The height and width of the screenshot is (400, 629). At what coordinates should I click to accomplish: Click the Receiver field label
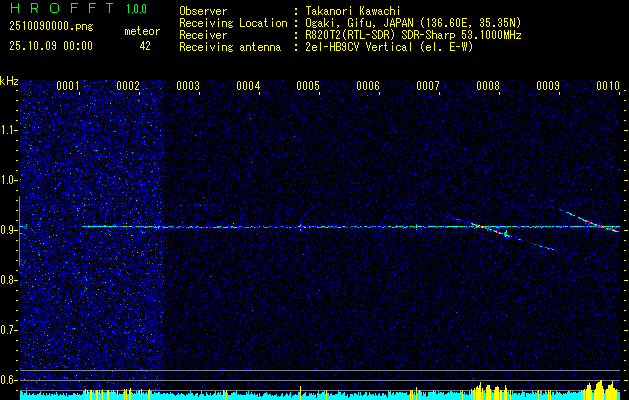tap(203, 35)
